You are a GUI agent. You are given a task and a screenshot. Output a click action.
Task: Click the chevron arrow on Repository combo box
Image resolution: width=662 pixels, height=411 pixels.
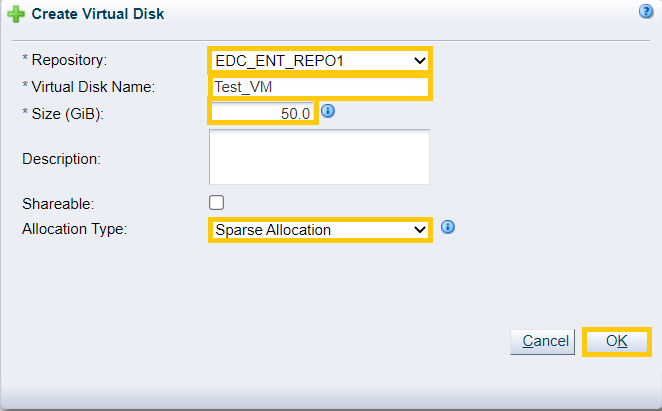(x=420, y=61)
